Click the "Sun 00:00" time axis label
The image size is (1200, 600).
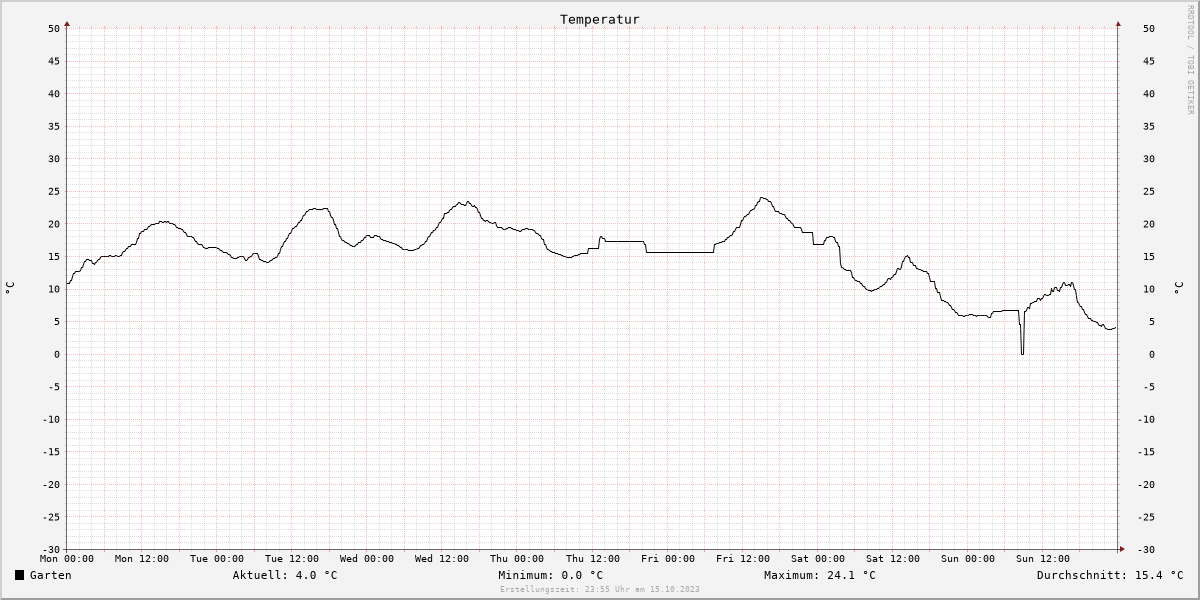[968, 559]
